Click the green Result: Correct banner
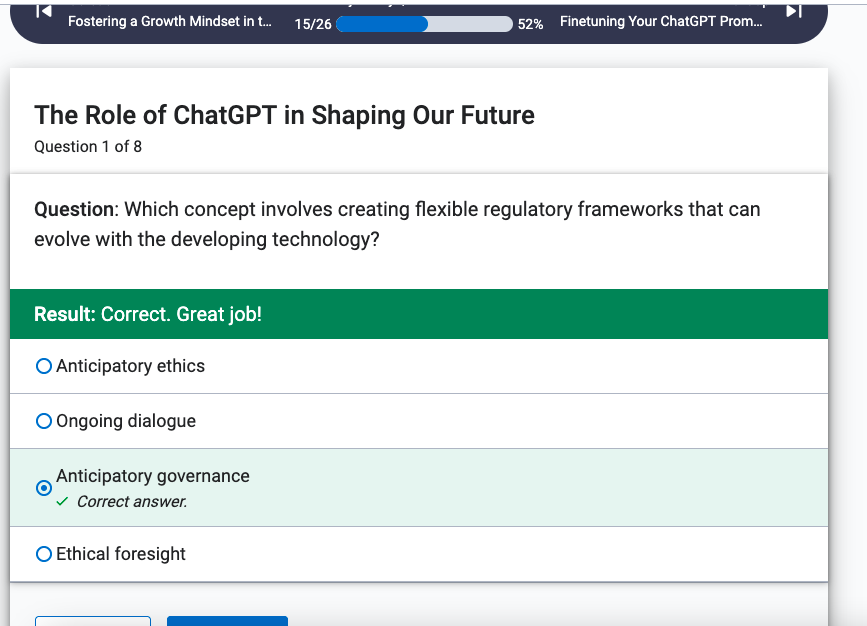 pyautogui.click(x=419, y=314)
